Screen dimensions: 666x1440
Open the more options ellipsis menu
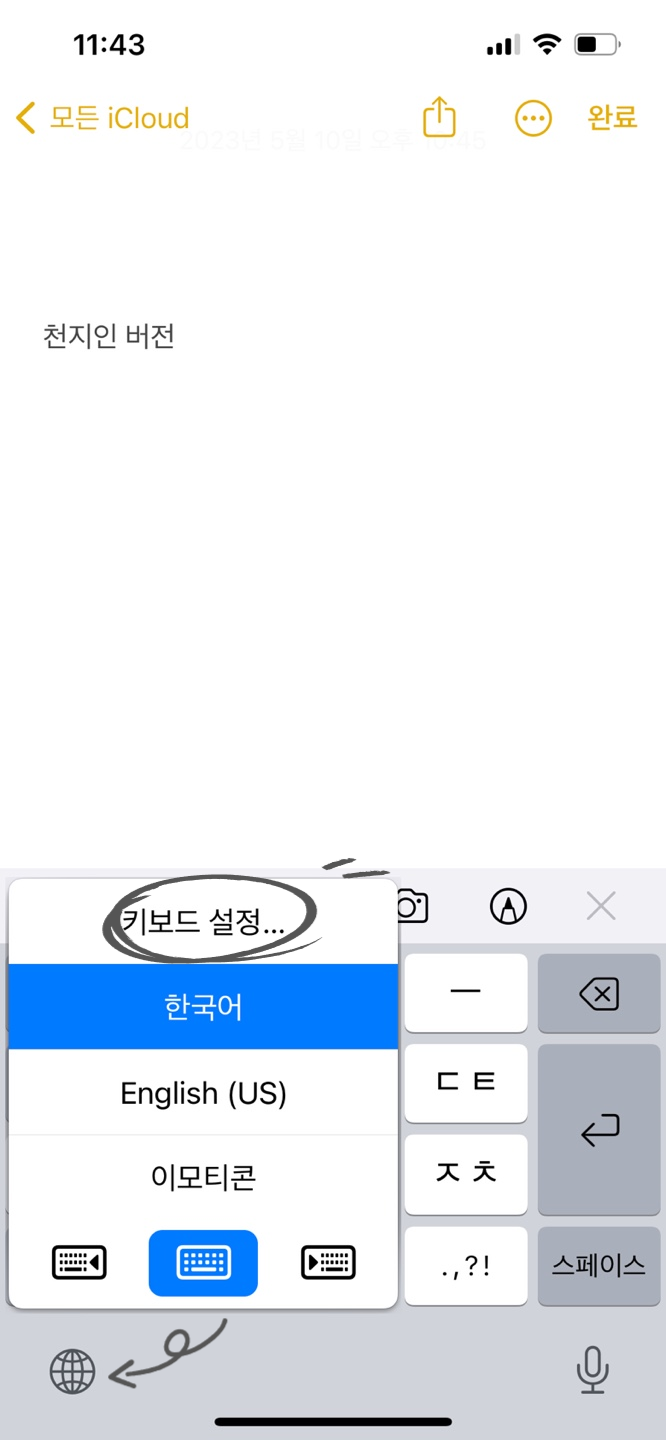[533, 118]
